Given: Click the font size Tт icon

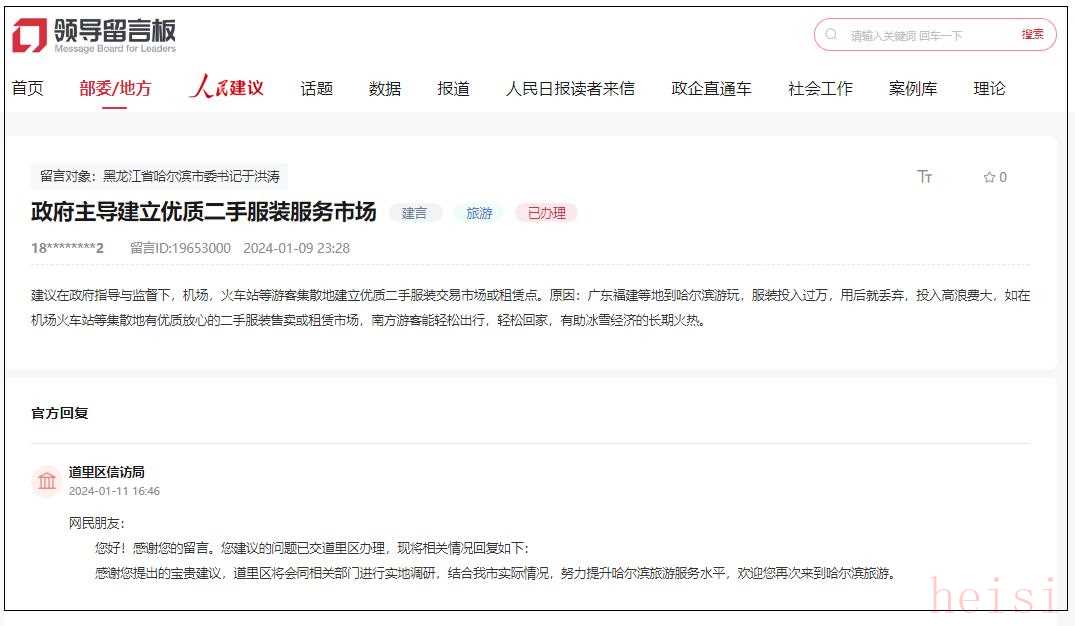Looking at the screenshot, I should click(x=924, y=177).
